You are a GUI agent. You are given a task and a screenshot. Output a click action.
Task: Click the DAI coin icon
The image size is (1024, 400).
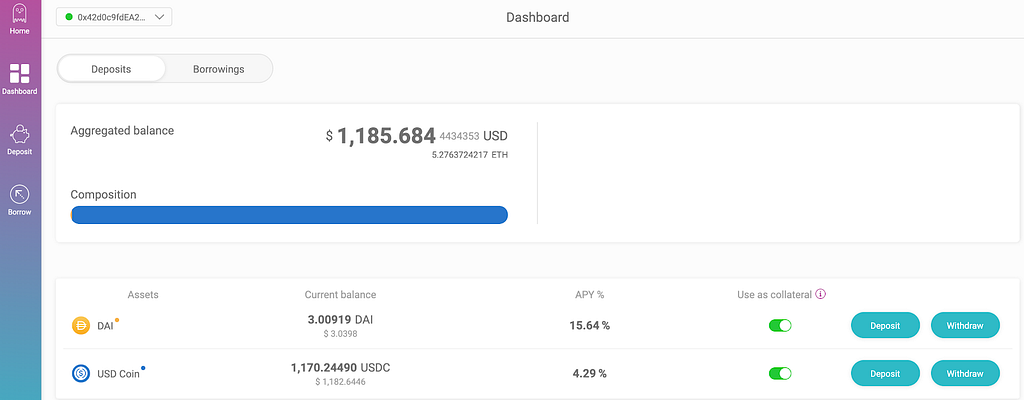(81, 326)
